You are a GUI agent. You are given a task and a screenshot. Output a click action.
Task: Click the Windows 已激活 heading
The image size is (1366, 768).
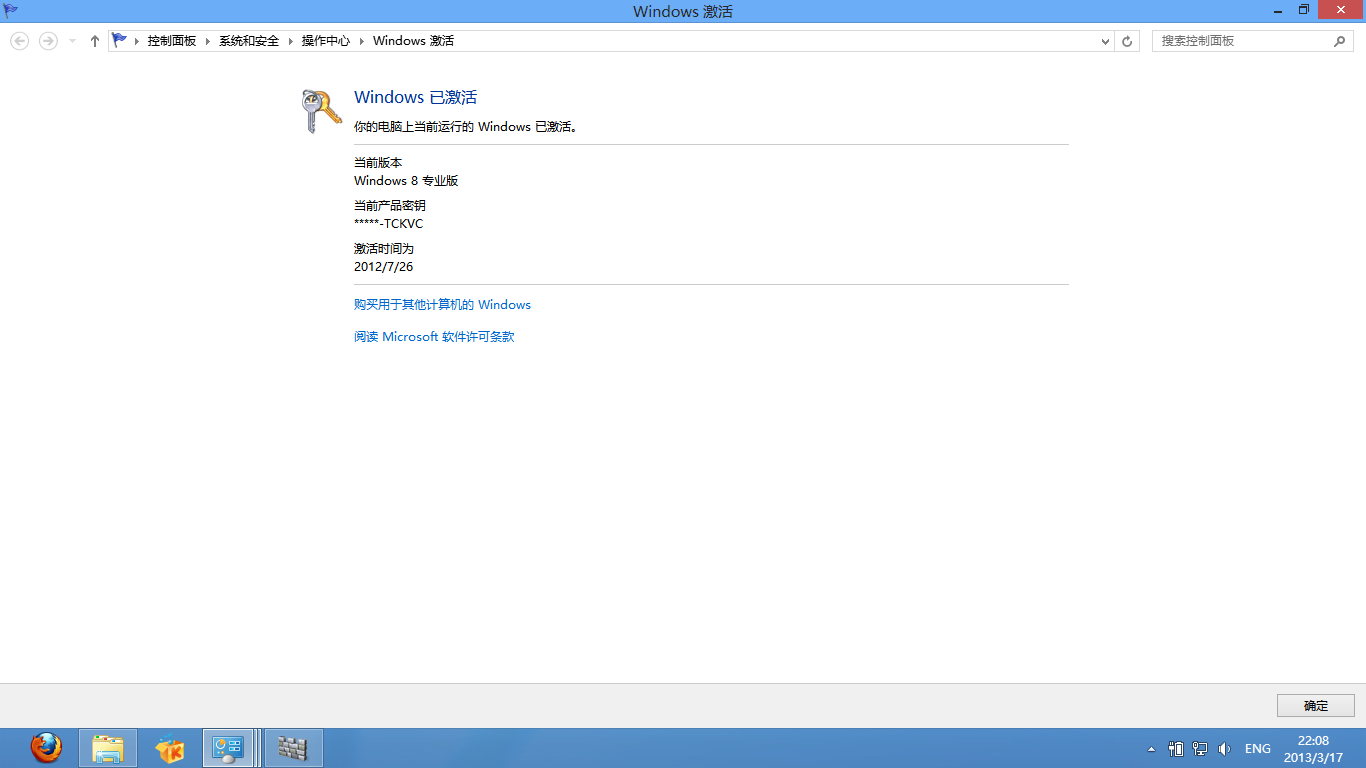pyautogui.click(x=416, y=97)
